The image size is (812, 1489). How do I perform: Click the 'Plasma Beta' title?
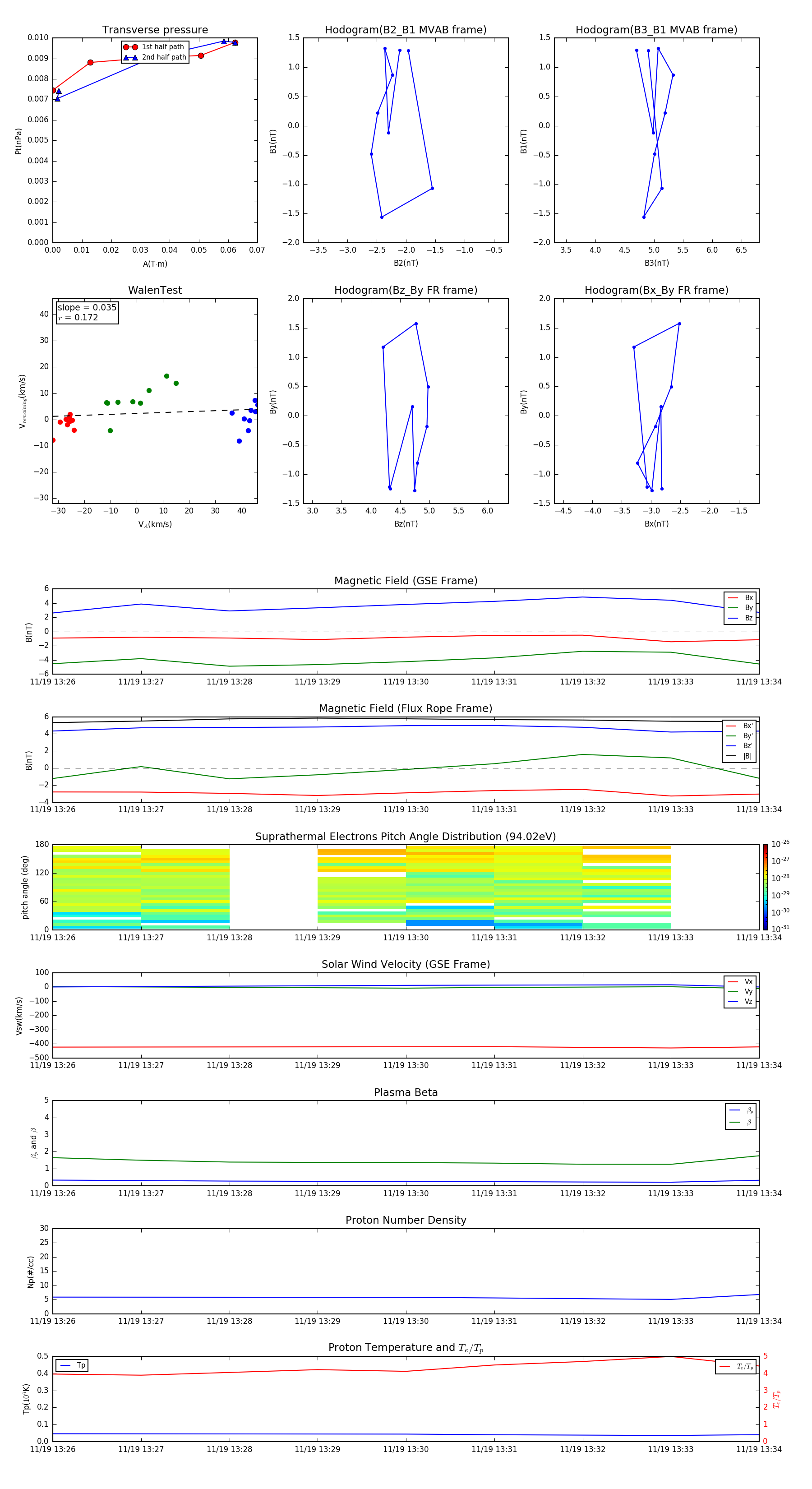click(x=406, y=1092)
